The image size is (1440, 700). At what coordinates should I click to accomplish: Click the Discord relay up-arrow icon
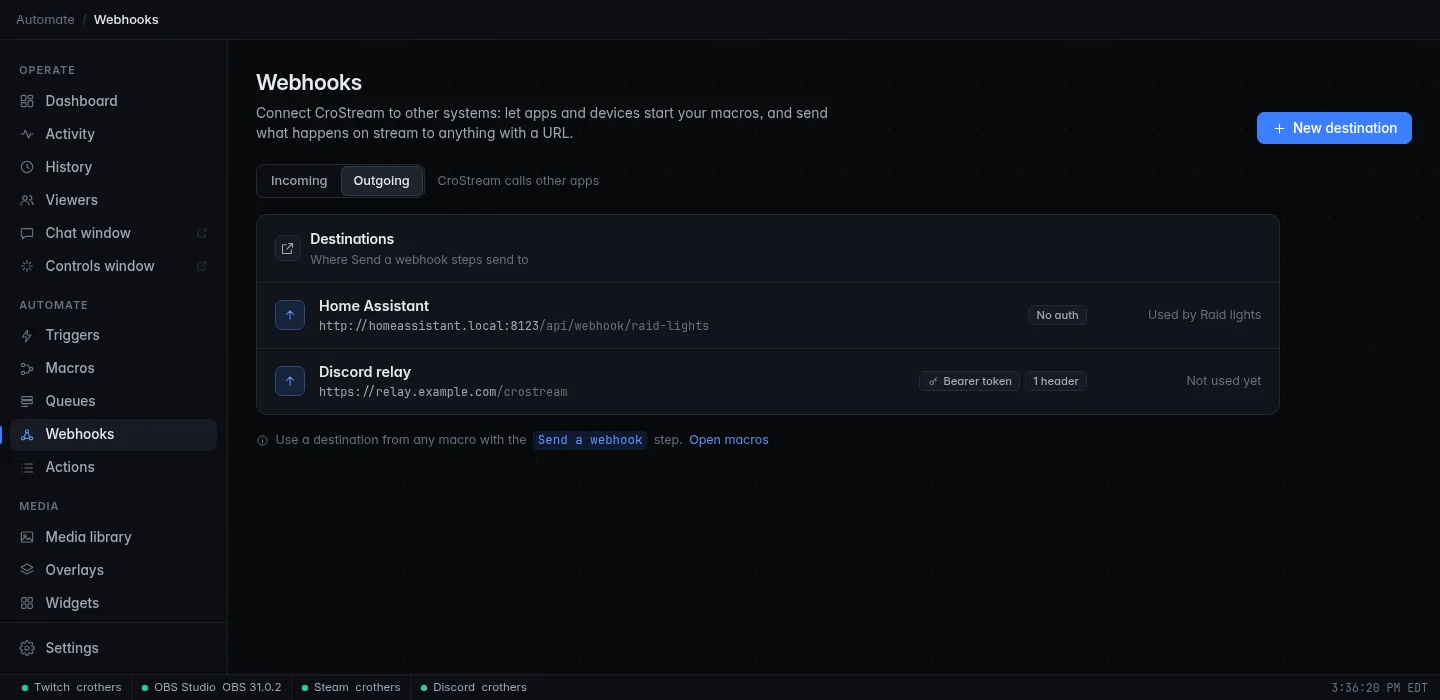click(x=290, y=381)
